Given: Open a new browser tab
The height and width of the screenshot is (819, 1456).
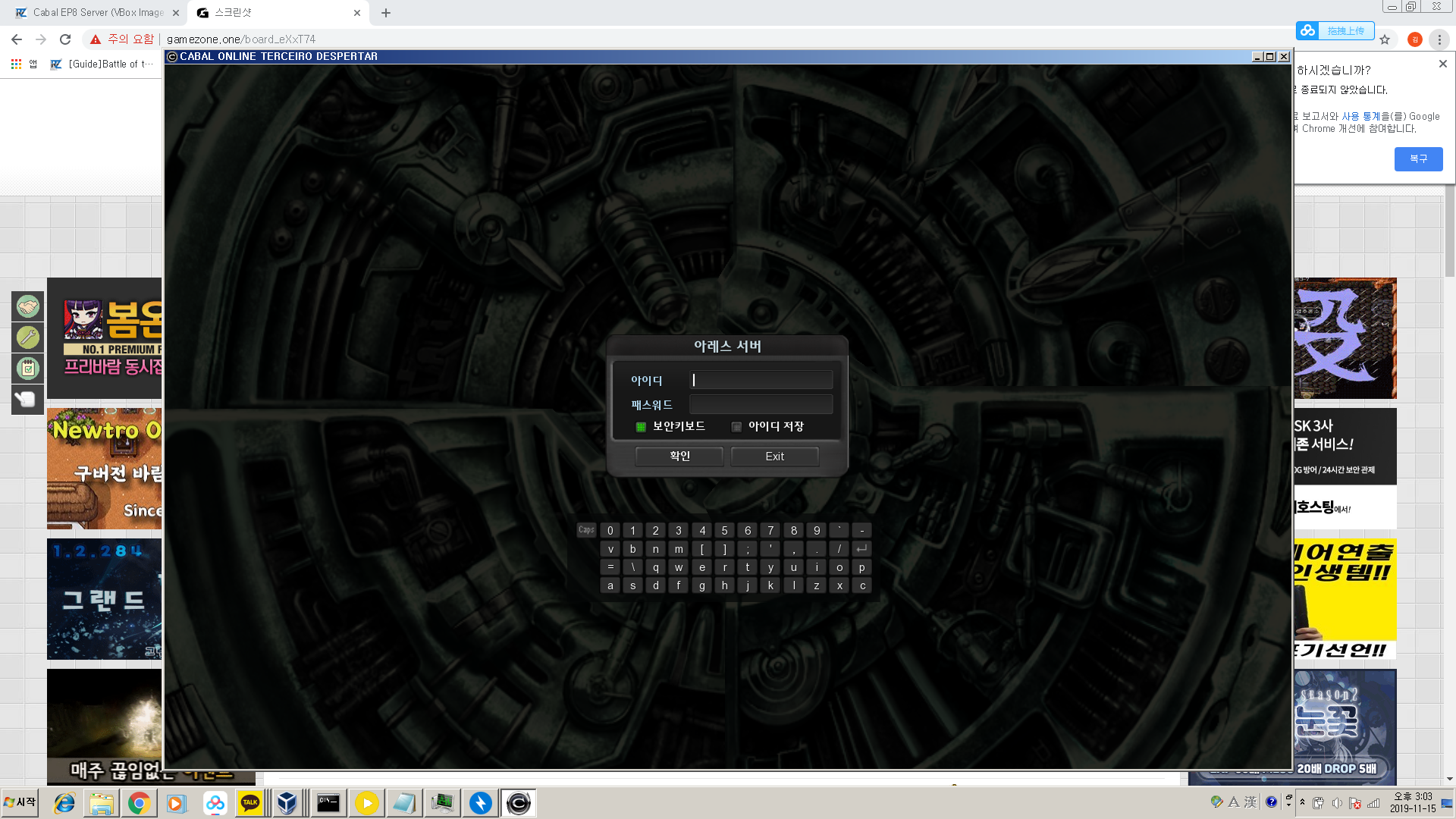Looking at the screenshot, I should [x=386, y=13].
